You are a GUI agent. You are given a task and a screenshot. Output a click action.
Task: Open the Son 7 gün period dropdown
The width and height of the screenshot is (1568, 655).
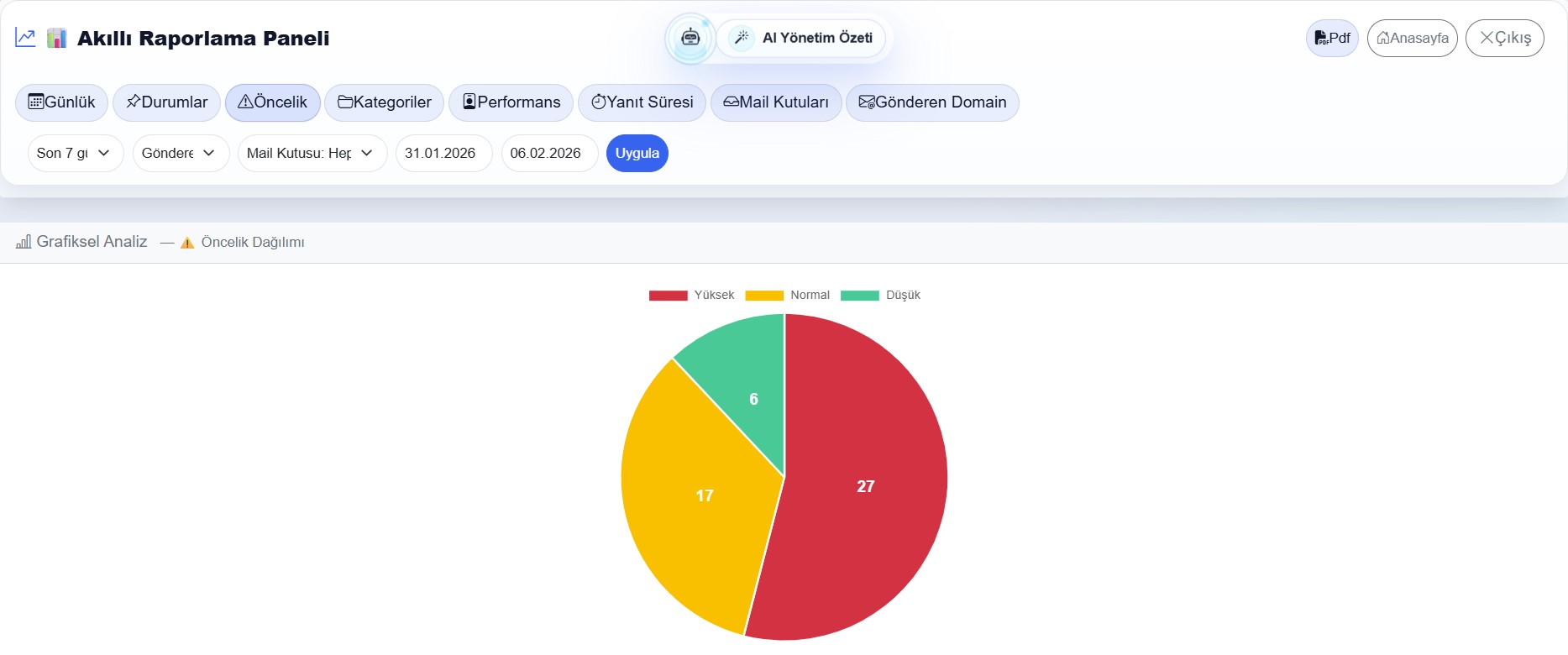(76, 154)
